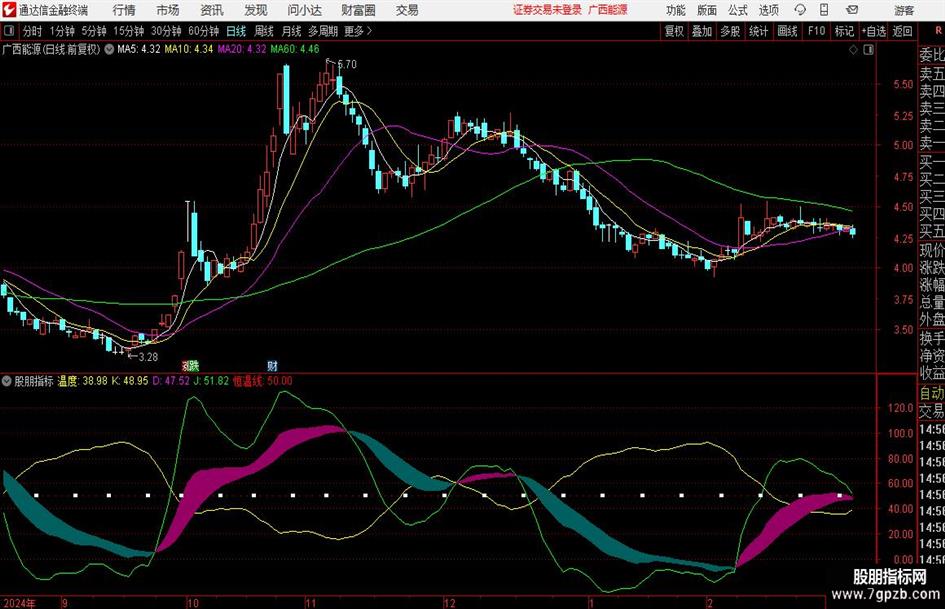This screenshot has height=609, width=945.
Task: Select the 日线 daily period tab
Action: pyautogui.click(x=236, y=31)
